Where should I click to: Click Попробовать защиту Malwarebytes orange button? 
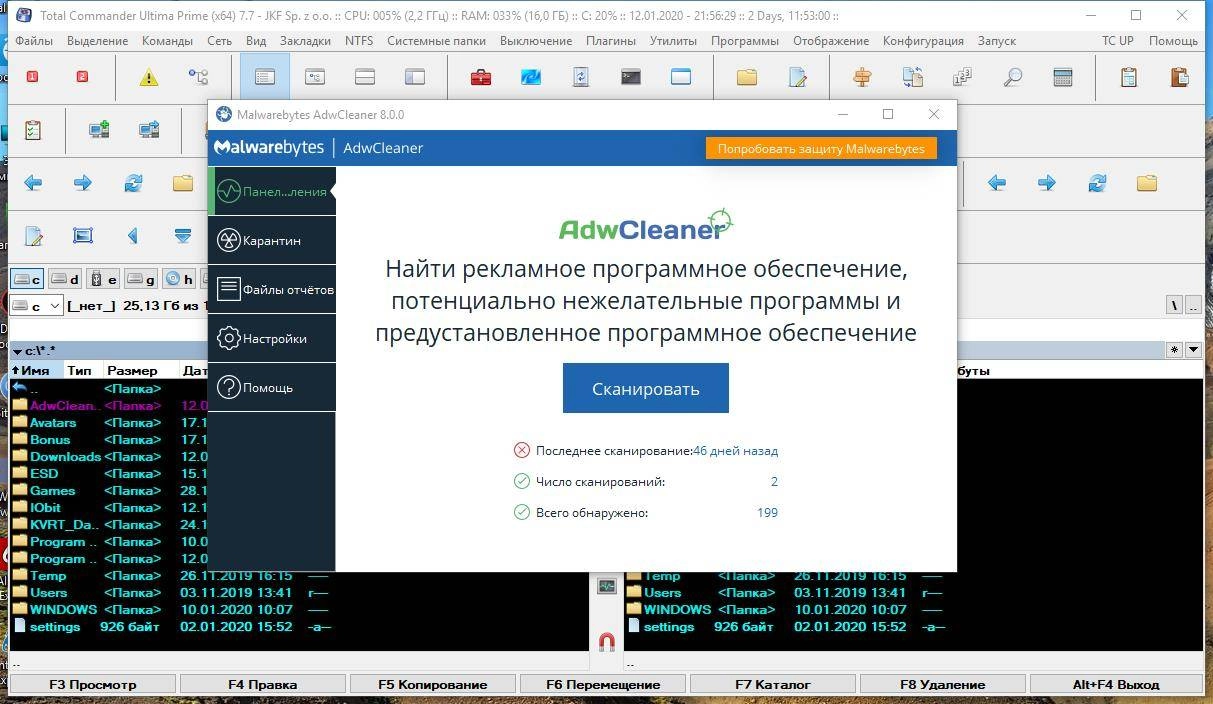point(820,148)
